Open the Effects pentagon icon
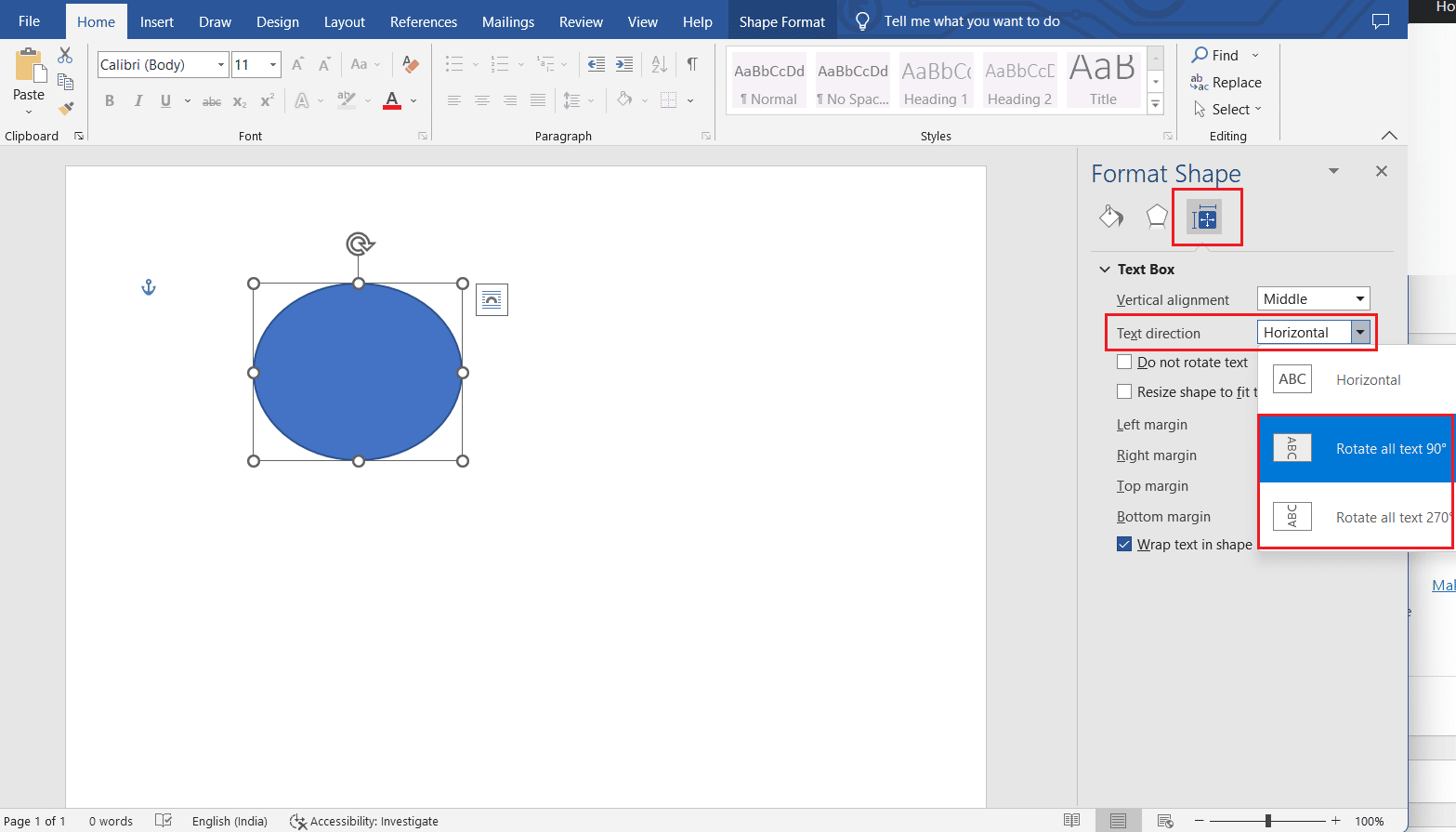The height and width of the screenshot is (832, 1456). click(x=1157, y=218)
